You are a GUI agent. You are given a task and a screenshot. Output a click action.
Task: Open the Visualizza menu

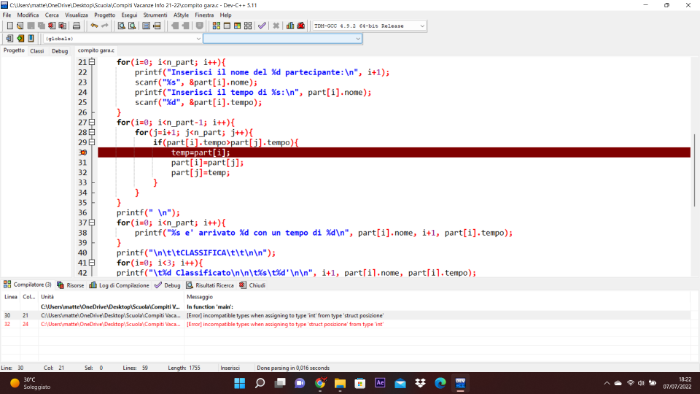click(76, 15)
